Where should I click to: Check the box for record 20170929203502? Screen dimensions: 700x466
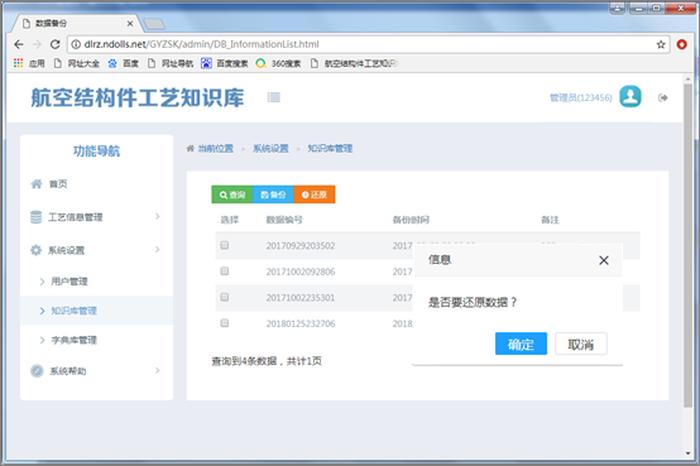coord(225,245)
